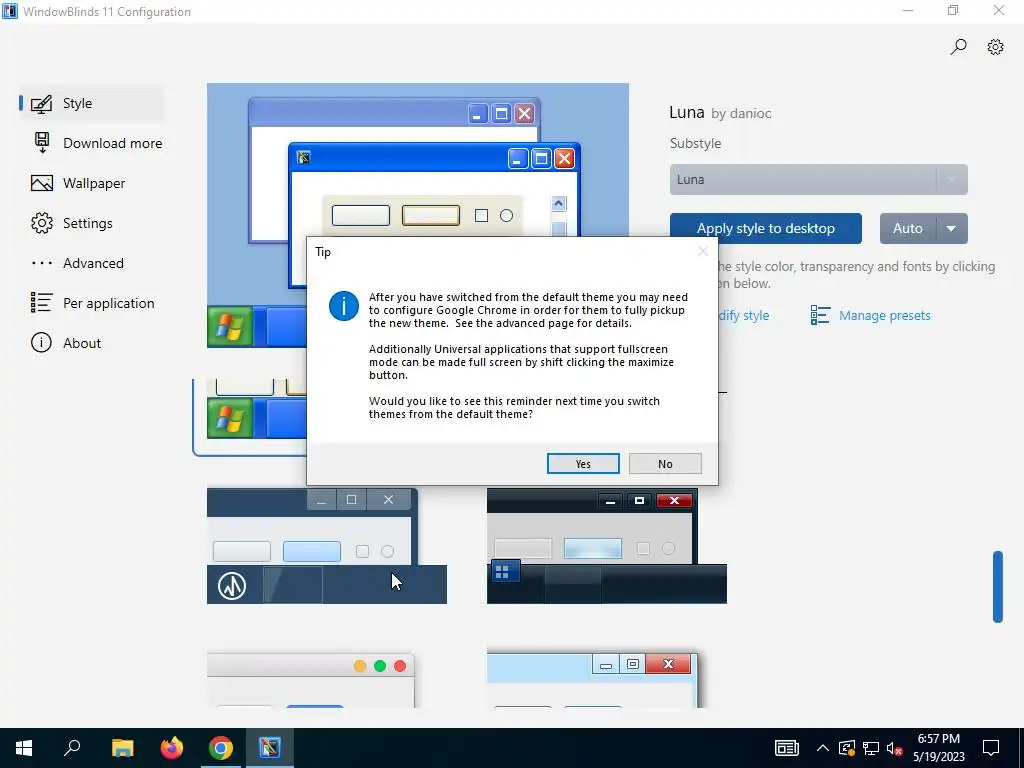1024x768 pixels.
Task: Expand the Auto dropdown arrow
Action: tap(952, 229)
